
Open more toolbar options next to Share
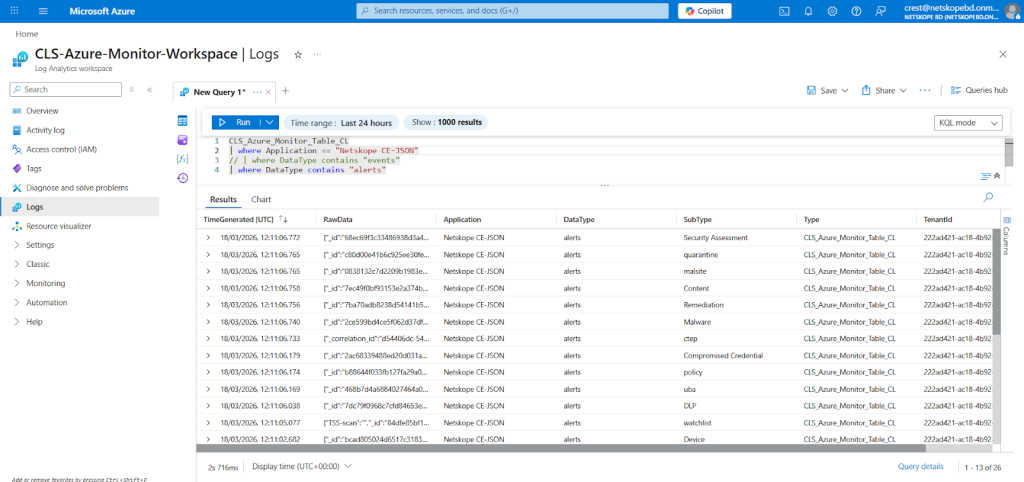[925, 90]
